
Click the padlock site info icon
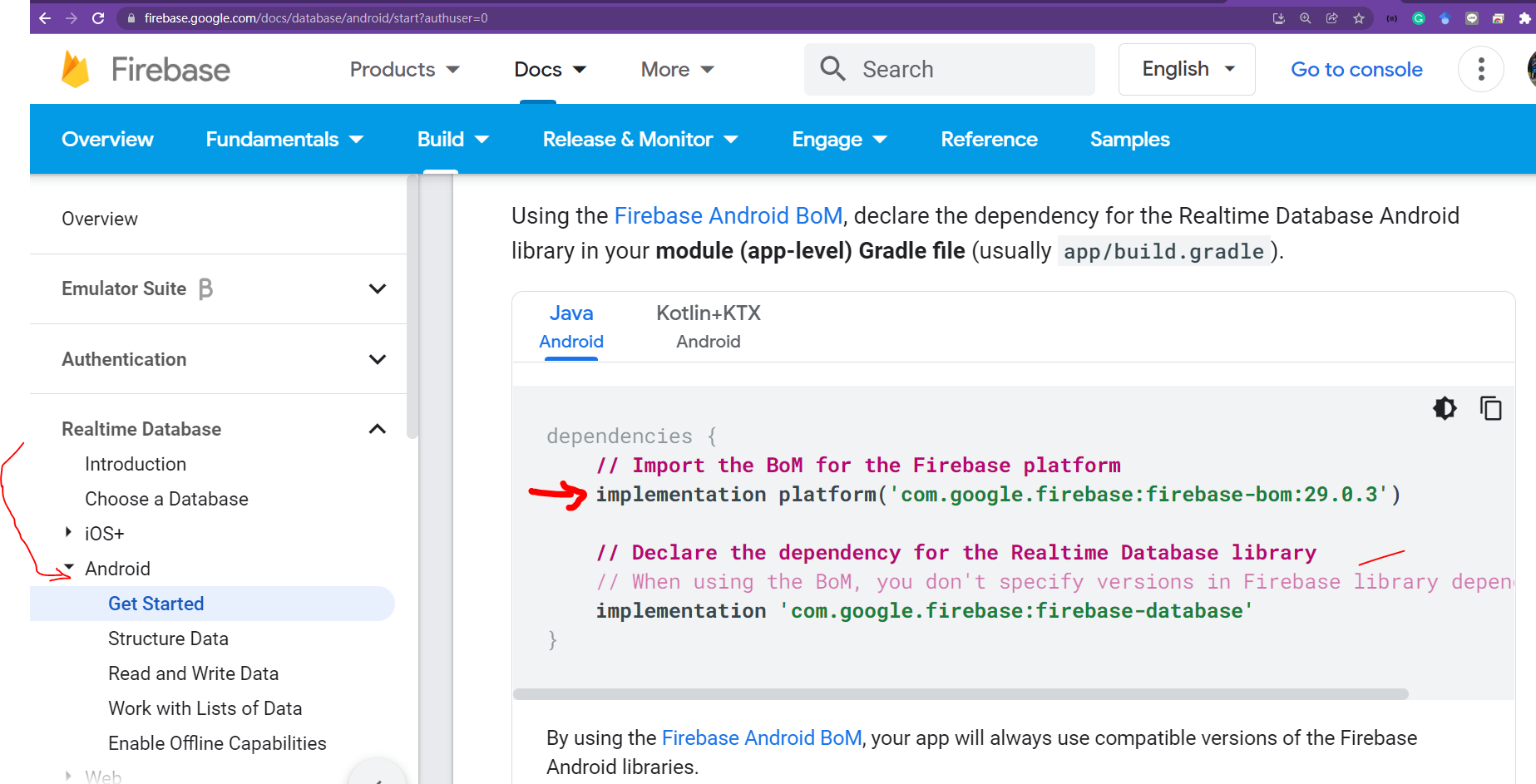[x=131, y=18]
